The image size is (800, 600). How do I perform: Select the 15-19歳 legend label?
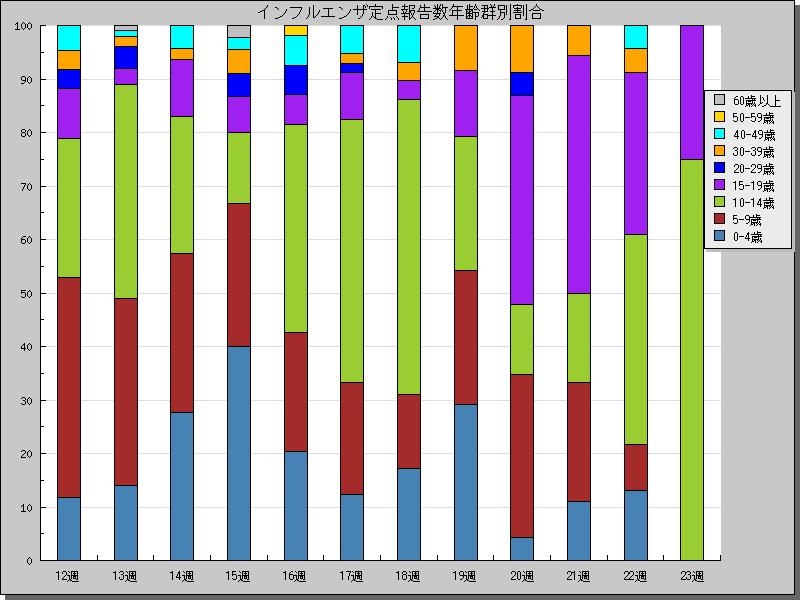click(x=753, y=186)
